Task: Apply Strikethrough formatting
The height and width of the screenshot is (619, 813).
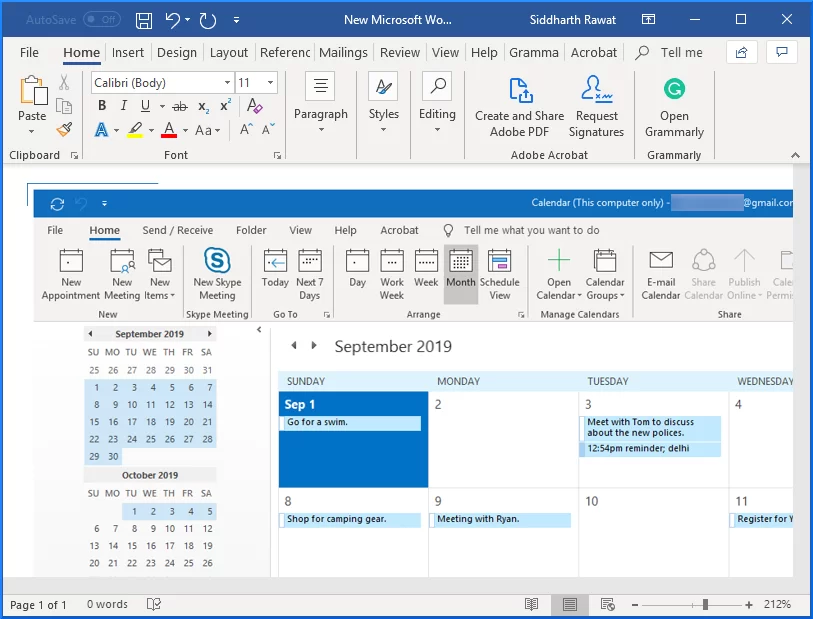Action: 181,104
